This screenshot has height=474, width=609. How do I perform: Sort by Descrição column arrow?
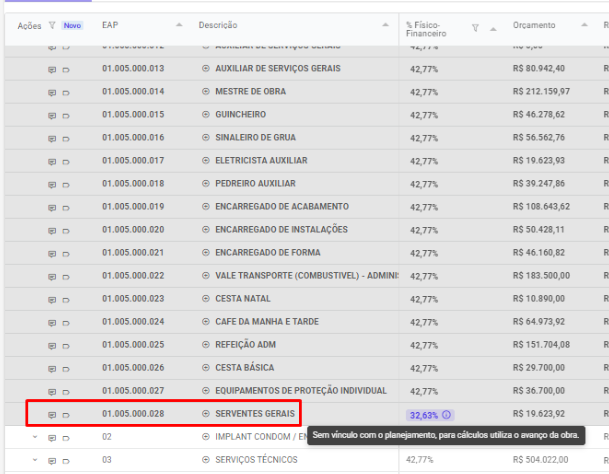pos(385,25)
